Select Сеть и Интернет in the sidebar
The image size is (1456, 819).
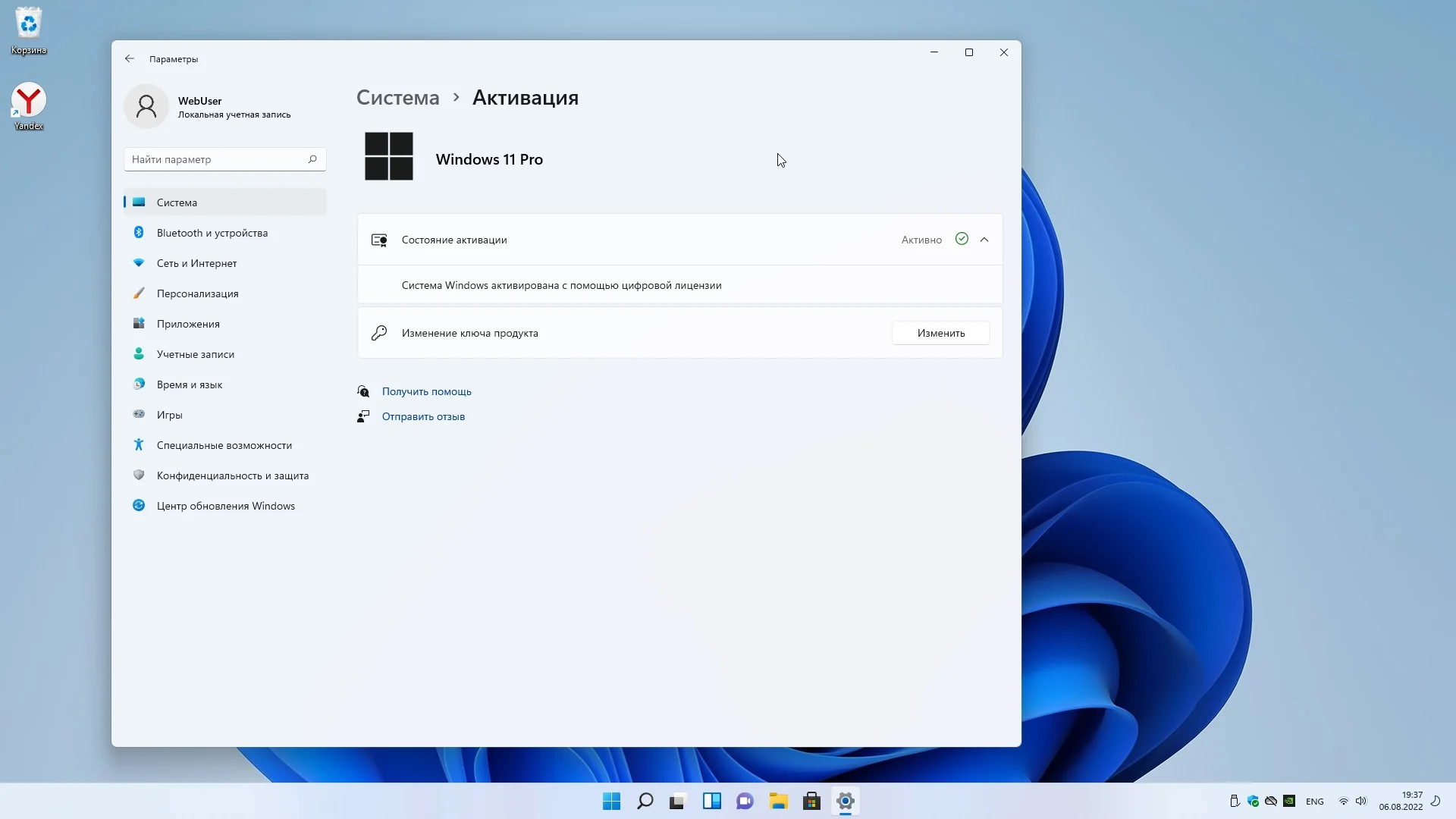(196, 263)
